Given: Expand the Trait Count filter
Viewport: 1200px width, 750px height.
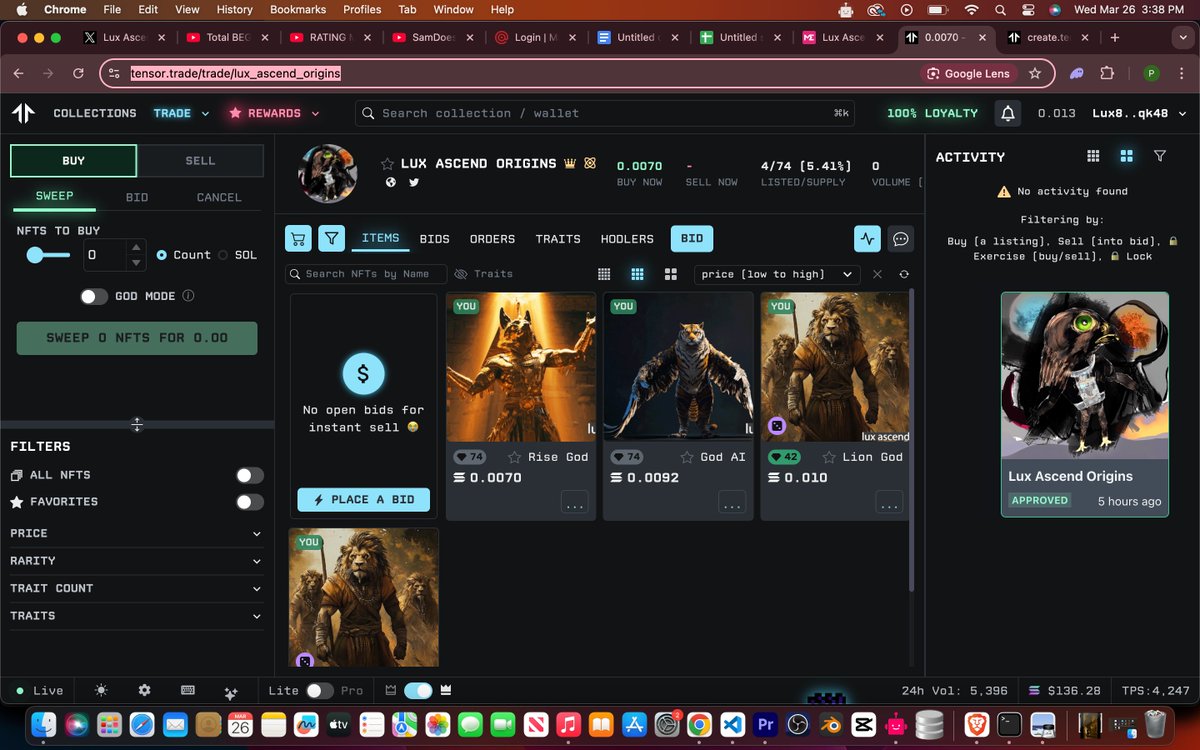Looking at the screenshot, I should (137, 588).
